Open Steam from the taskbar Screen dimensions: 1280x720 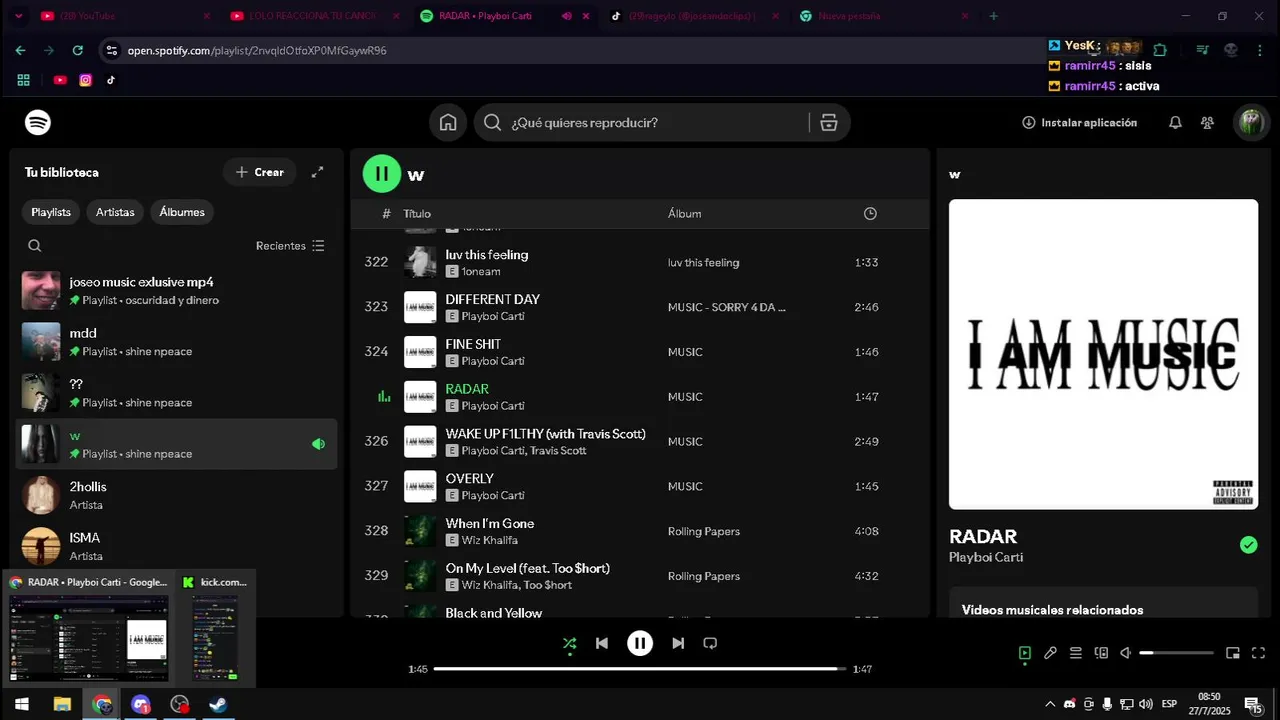218,704
